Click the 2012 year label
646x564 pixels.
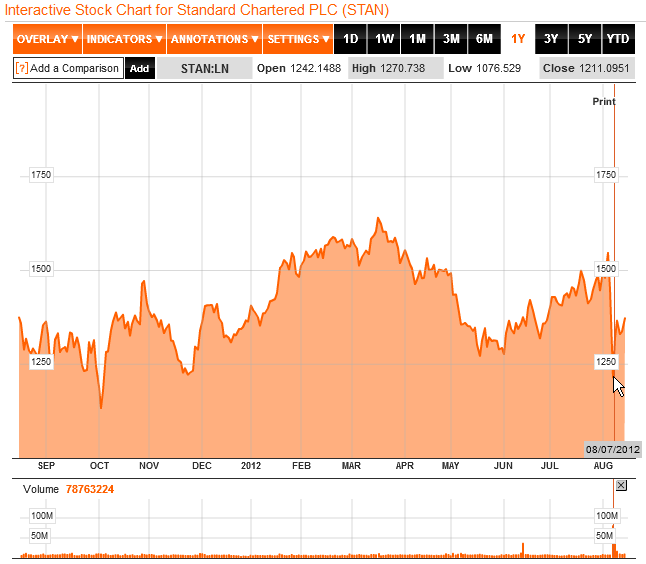[251, 466]
